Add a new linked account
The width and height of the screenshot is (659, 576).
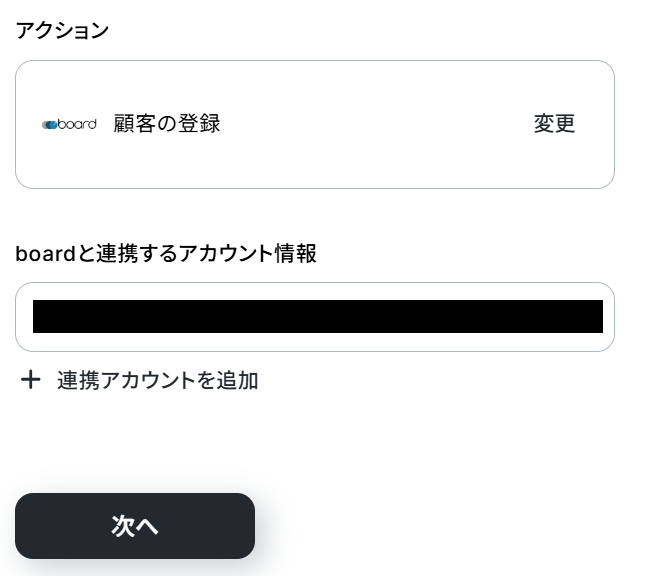pos(140,380)
